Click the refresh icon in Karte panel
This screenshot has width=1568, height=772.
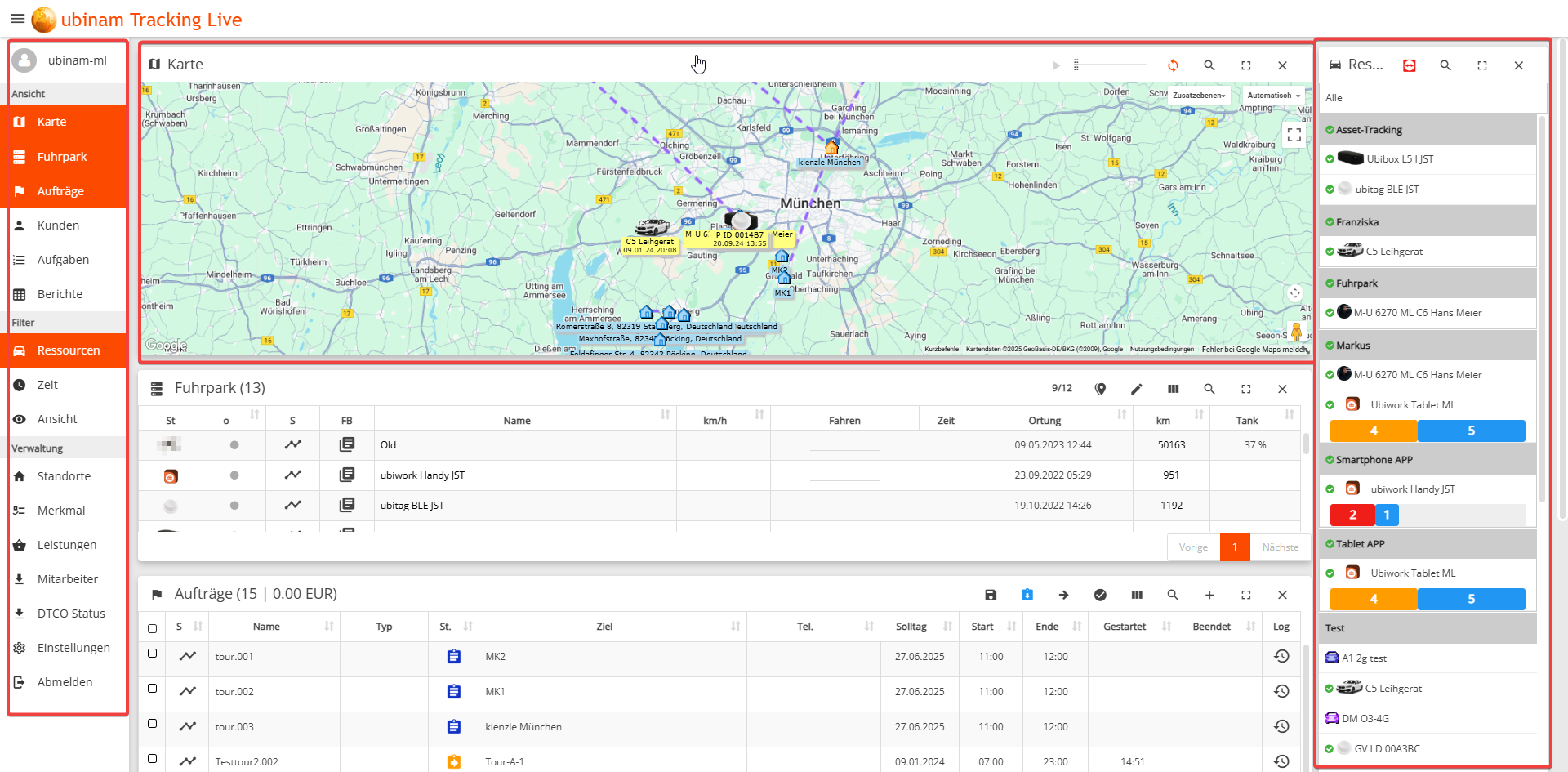coord(1173,65)
